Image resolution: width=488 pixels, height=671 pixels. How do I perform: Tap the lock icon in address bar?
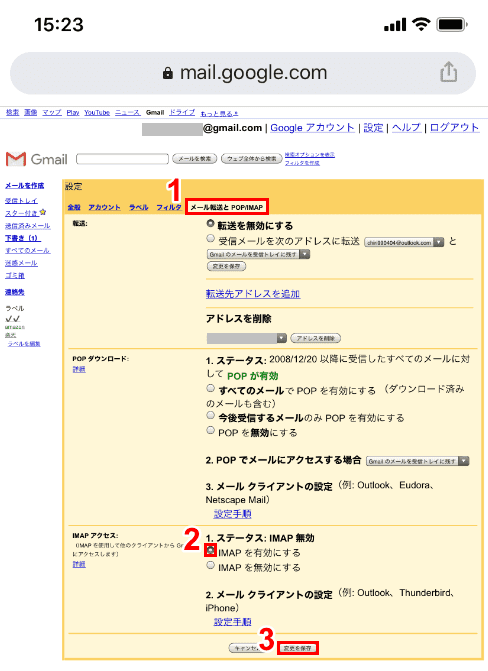tap(168, 73)
